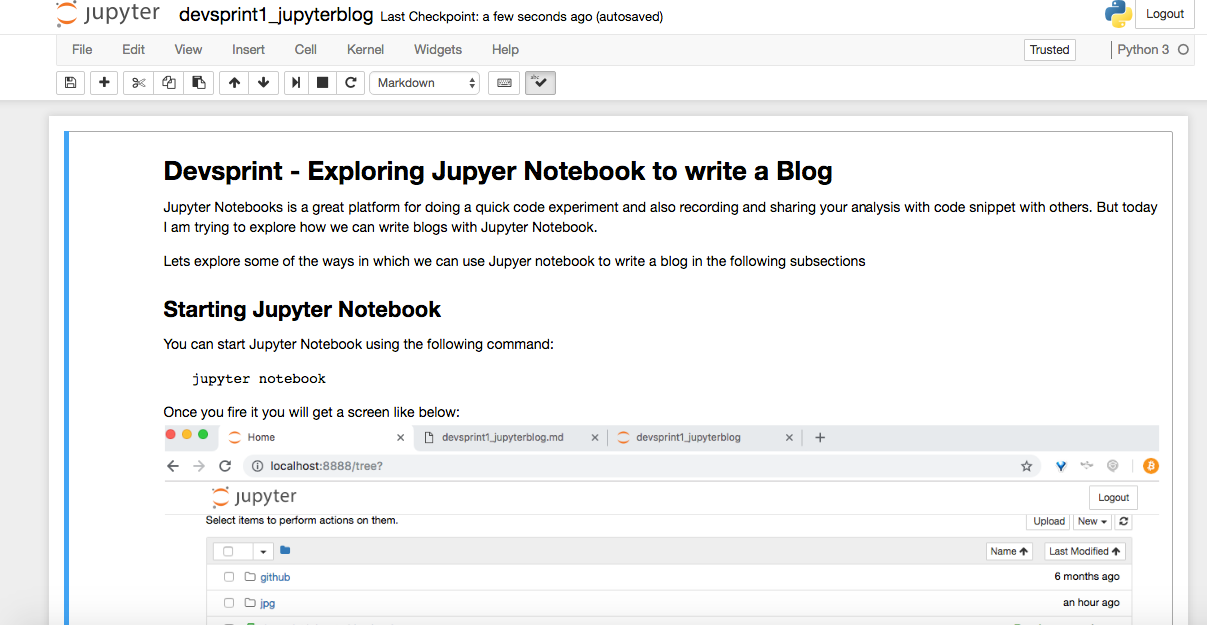Viewport: 1207px width, 625px height.
Task: Click the save and checkpoint icon
Action: click(x=70, y=83)
